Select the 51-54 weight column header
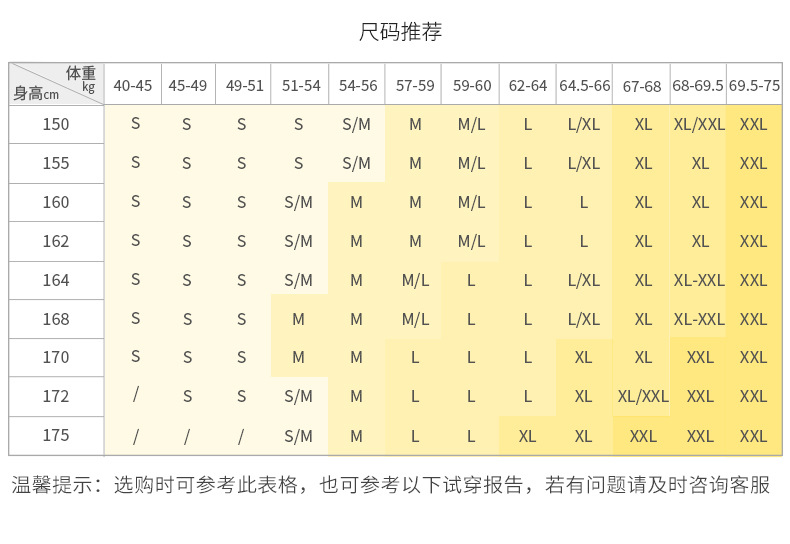The height and width of the screenshot is (544, 790). tap(301, 86)
